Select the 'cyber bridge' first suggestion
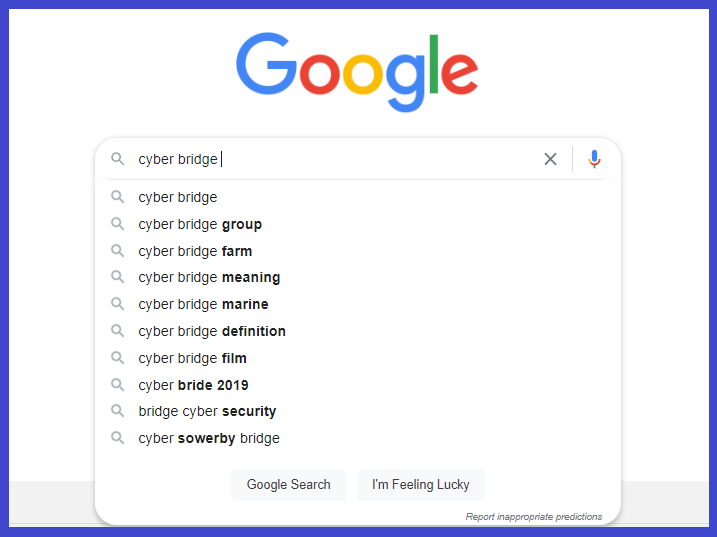The image size is (717, 537). coord(355,197)
